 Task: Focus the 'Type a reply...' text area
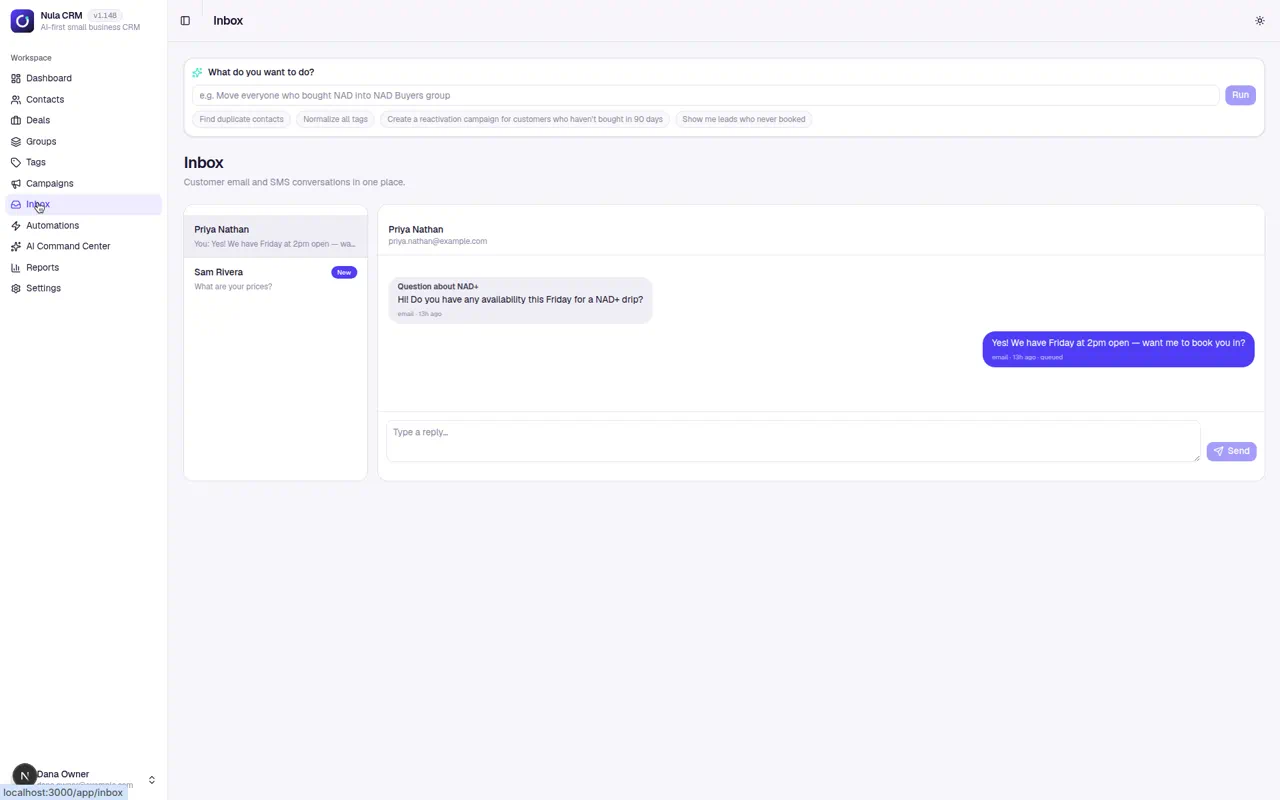793,441
